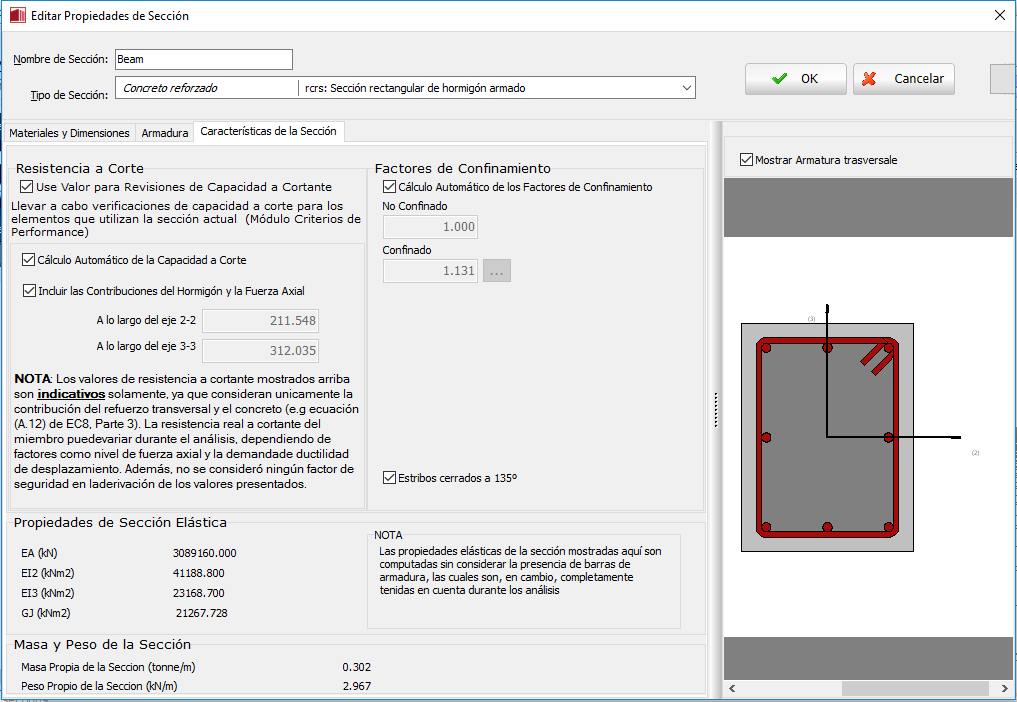This screenshot has width=1017, height=702.
Task: Toggle Incluir las Contribuciones del Hormigón checkbox
Action: point(29,291)
